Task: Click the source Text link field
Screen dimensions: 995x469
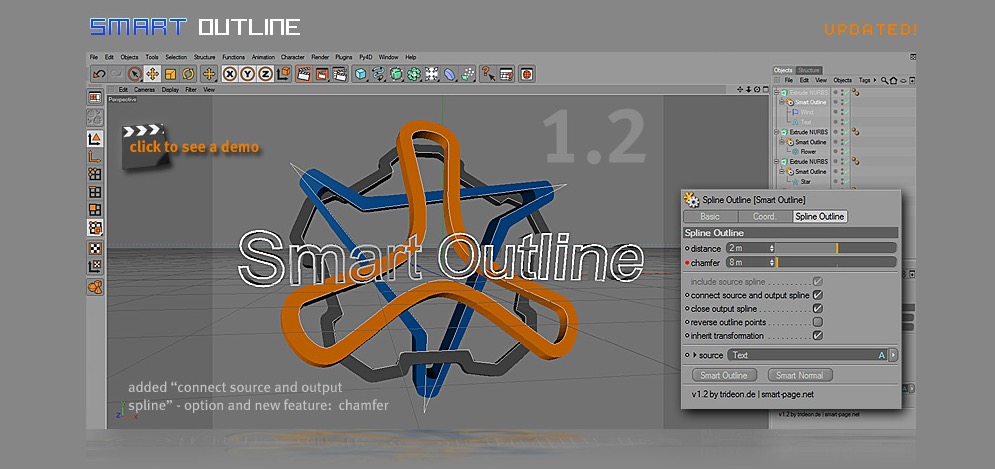Action: click(x=807, y=355)
